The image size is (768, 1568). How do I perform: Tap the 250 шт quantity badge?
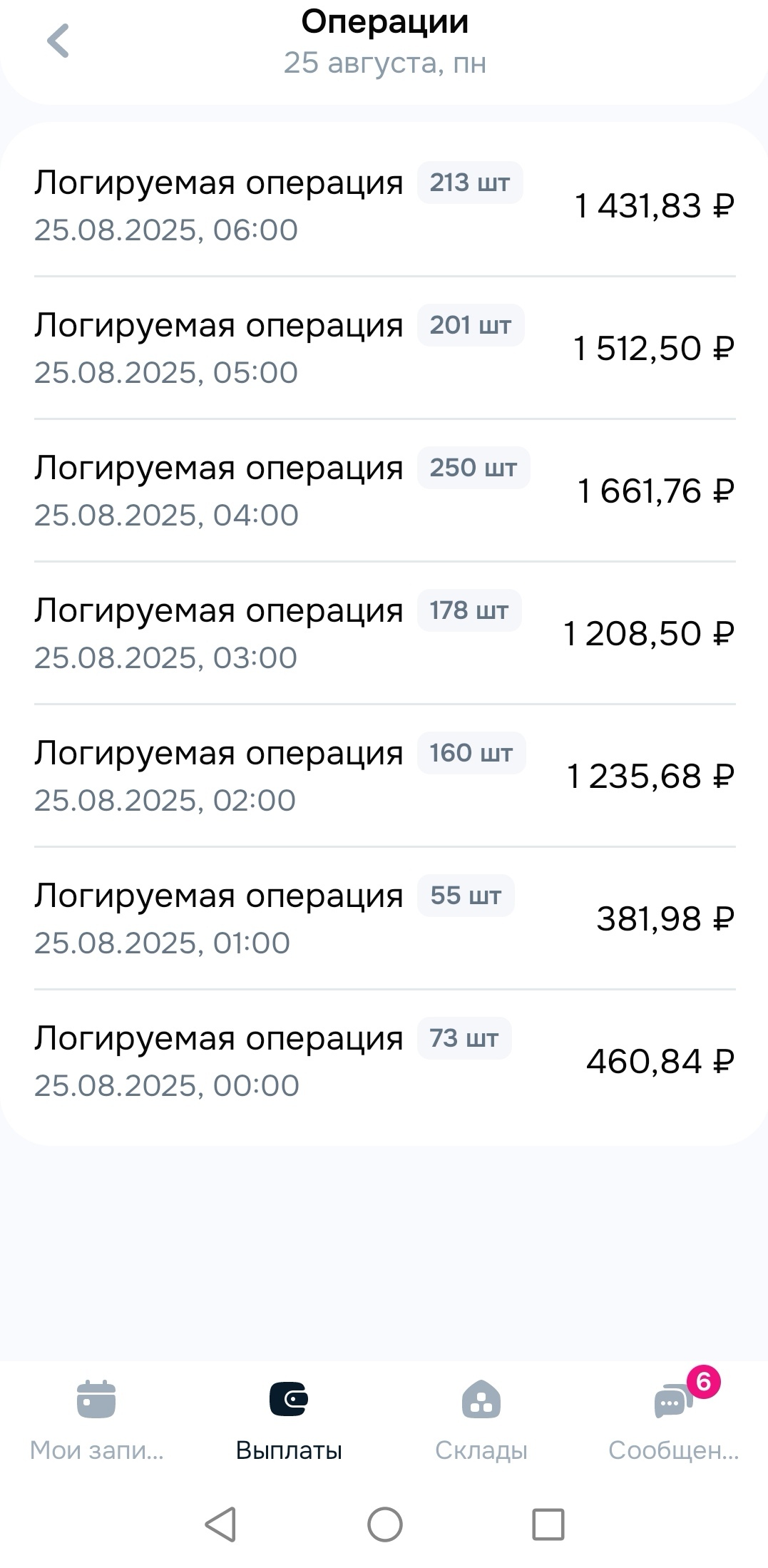[x=473, y=468]
